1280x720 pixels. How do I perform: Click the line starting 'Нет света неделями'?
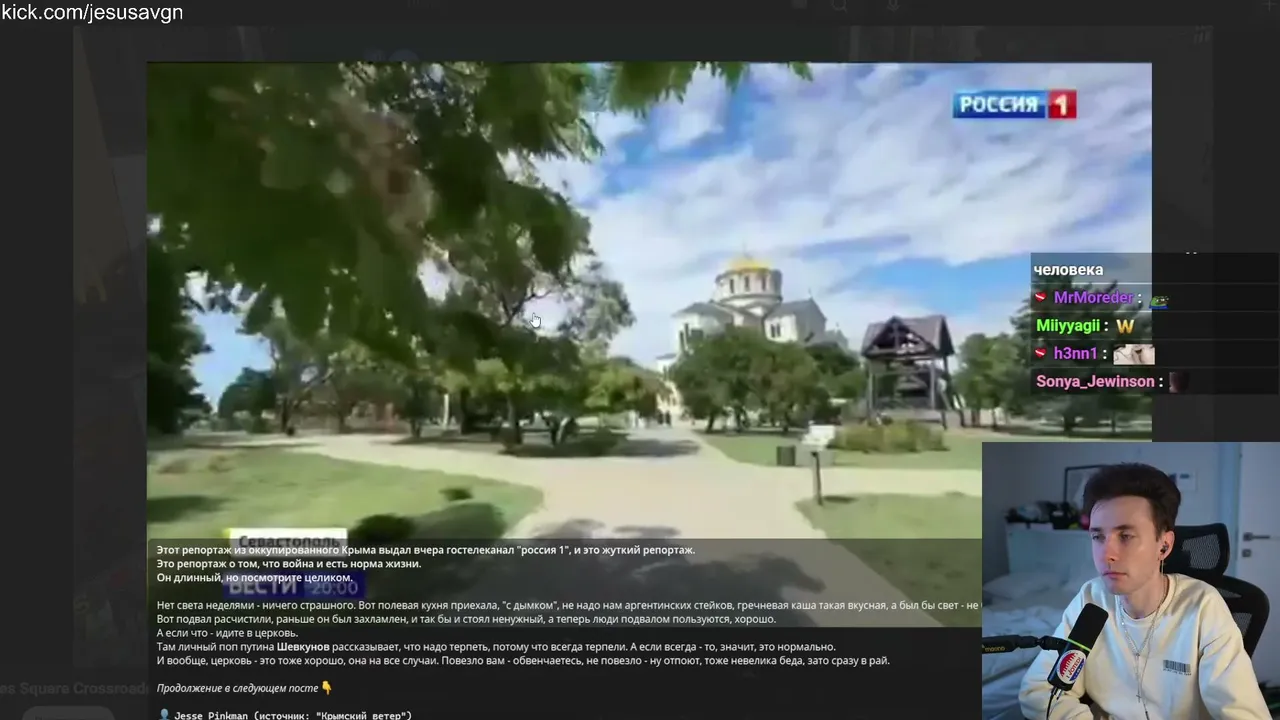pyautogui.click(x=568, y=605)
